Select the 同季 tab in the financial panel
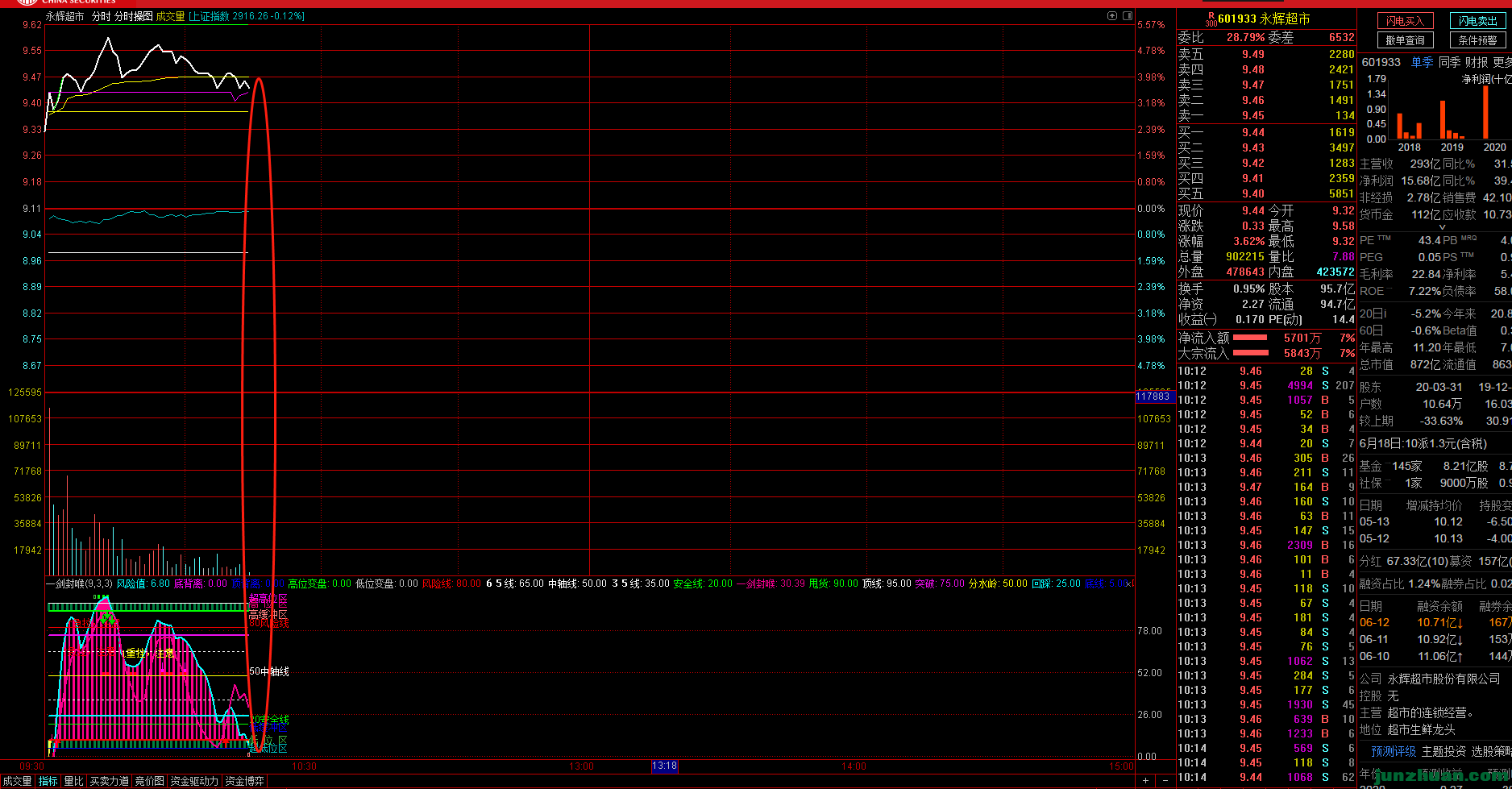The width and height of the screenshot is (1512, 789). pos(1449,62)
